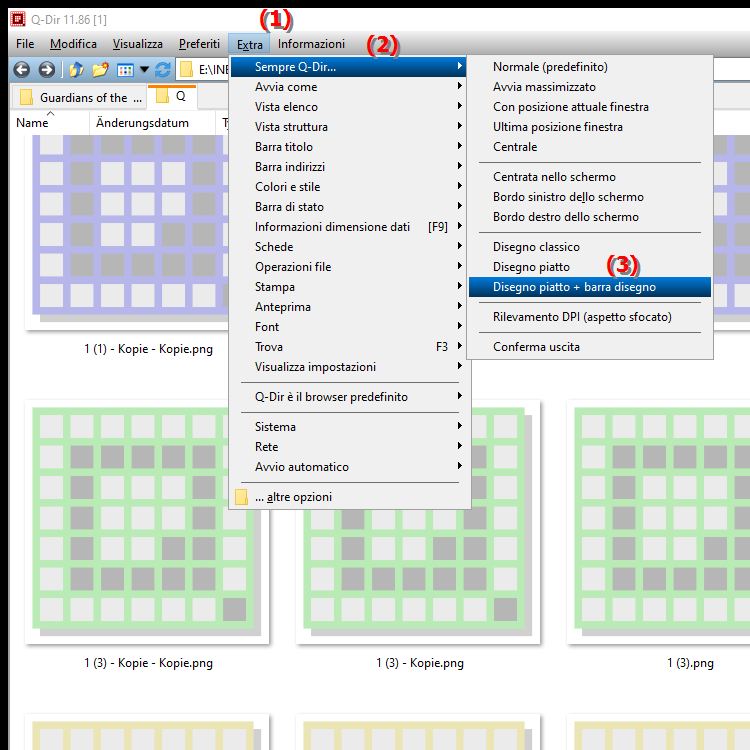The width and height of the screenshot is (750, 750).
Task: Toggle the Conferma uscita option
Action: click(x=536, y=347)
